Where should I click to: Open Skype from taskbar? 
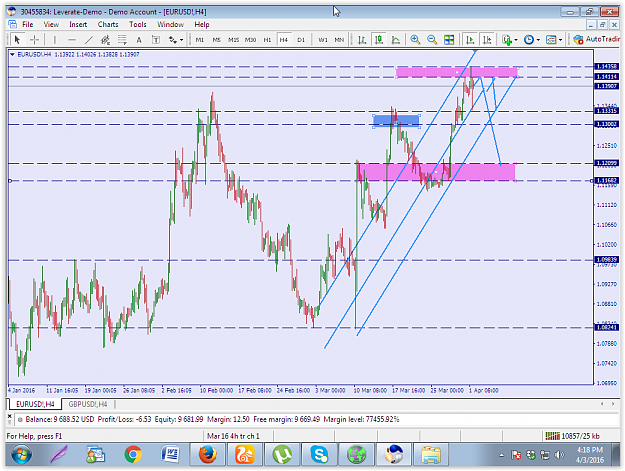(320, 455)
